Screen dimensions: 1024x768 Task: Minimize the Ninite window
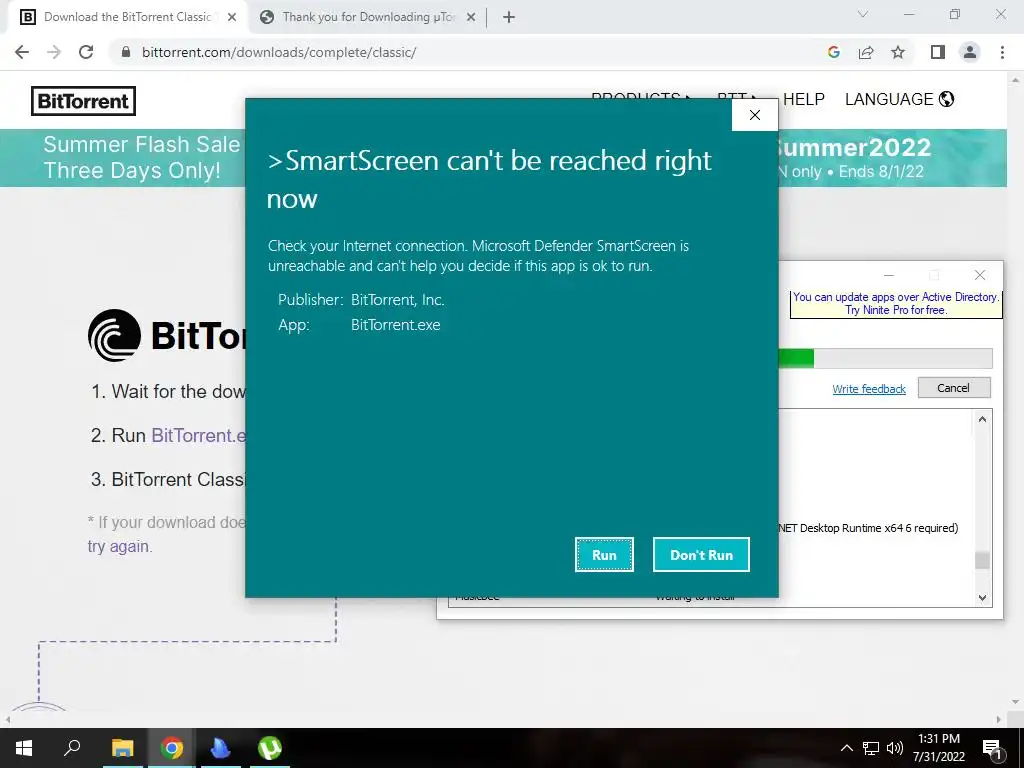[889, 275]
